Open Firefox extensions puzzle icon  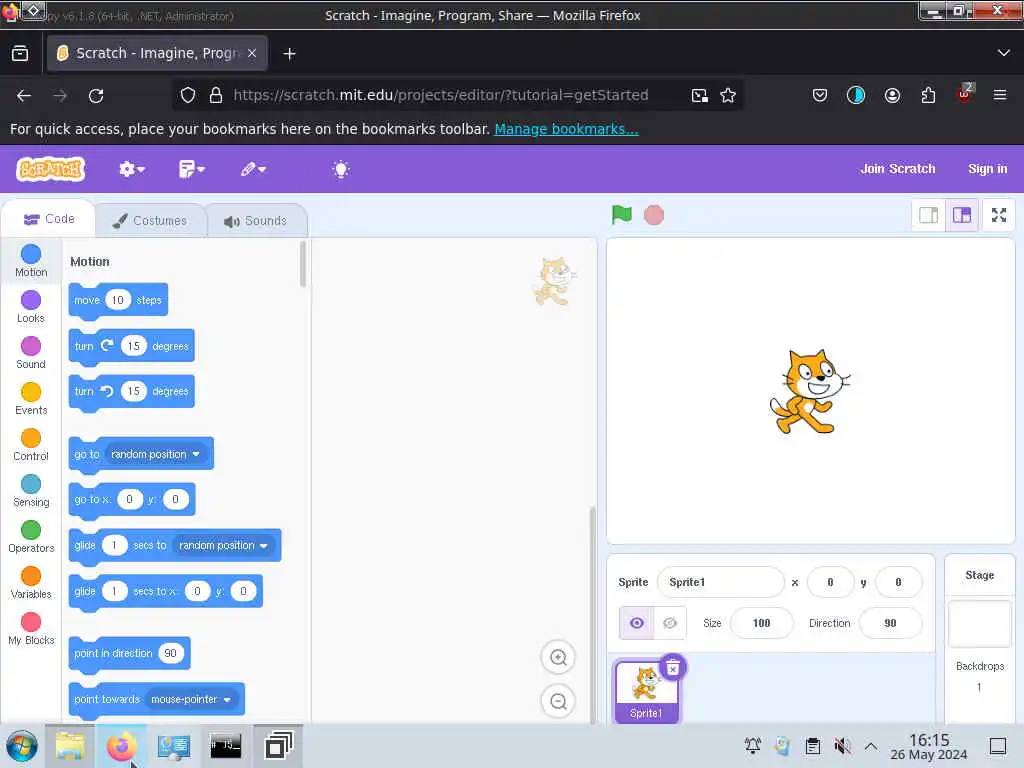[928, 95]
